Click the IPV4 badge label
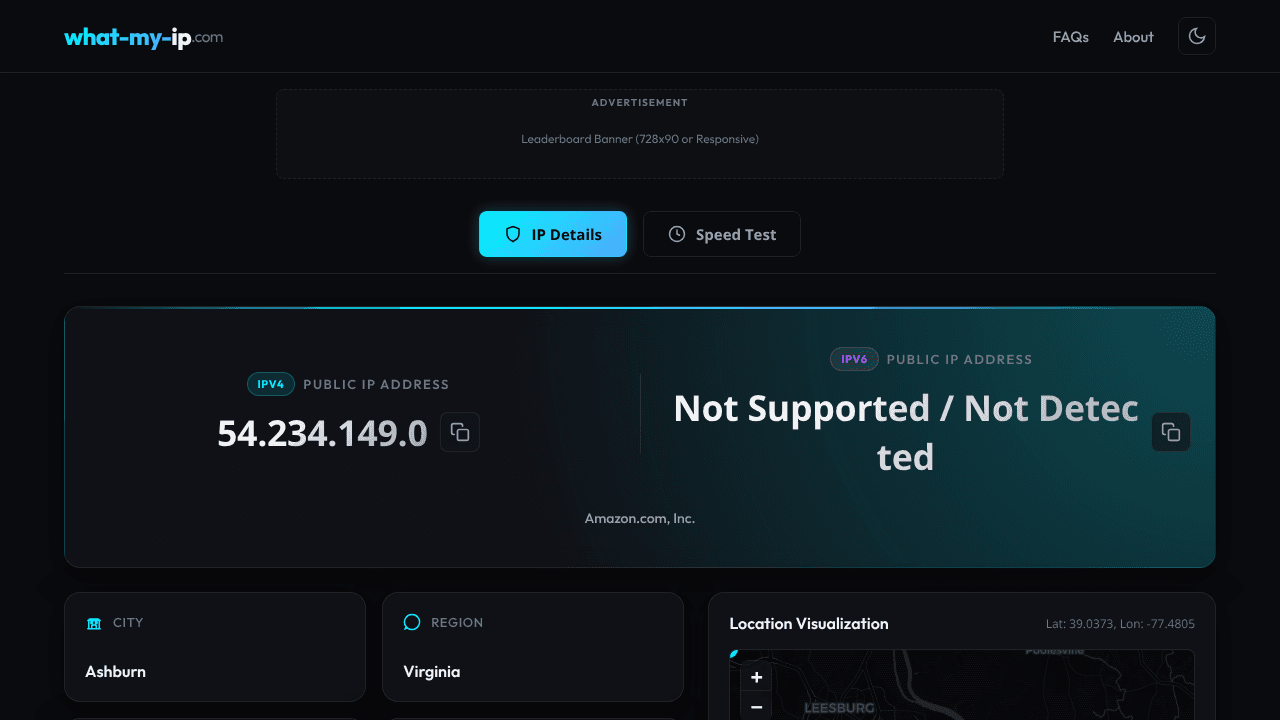 pos(271,384)
